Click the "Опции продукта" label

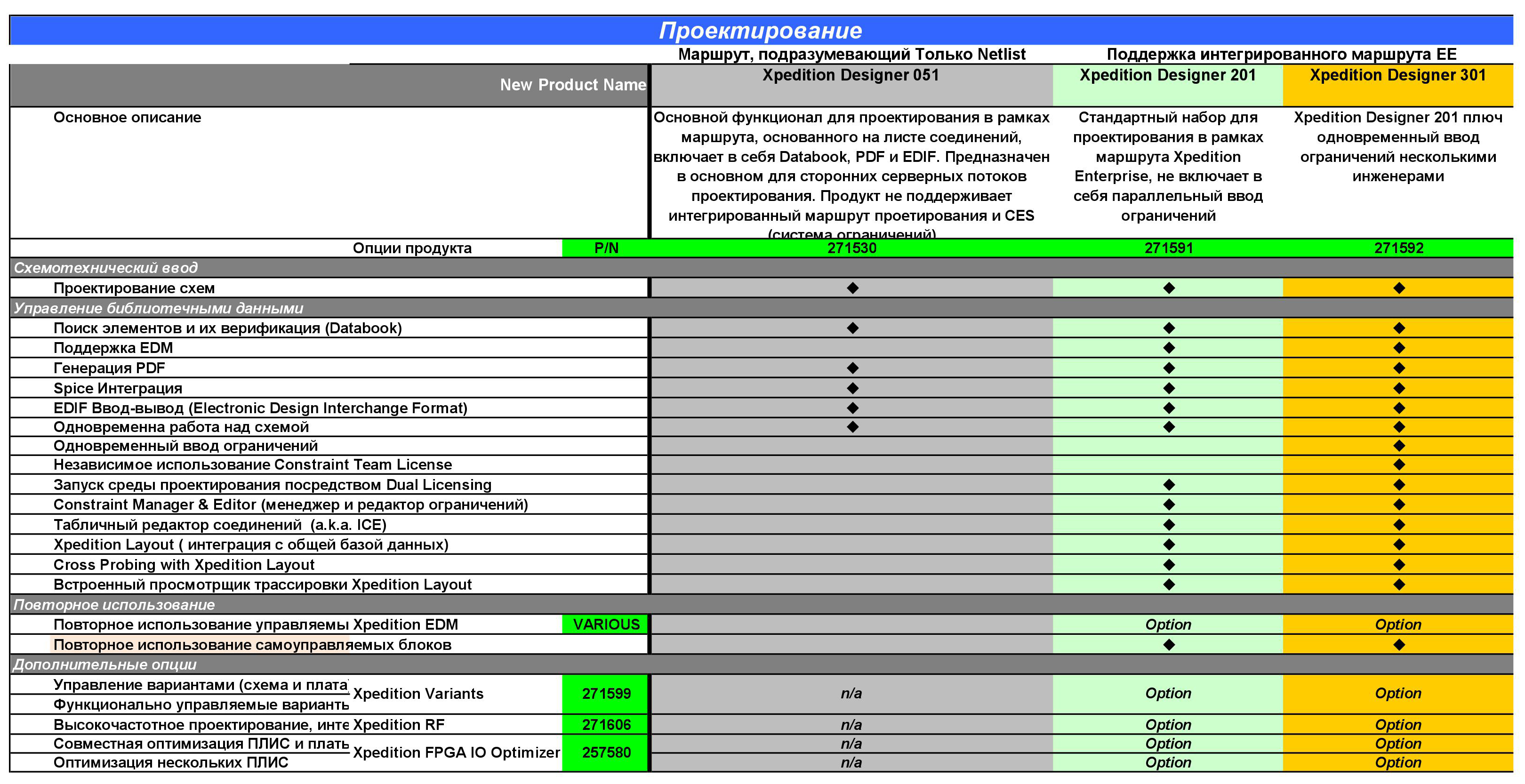[x=412, y=248]
